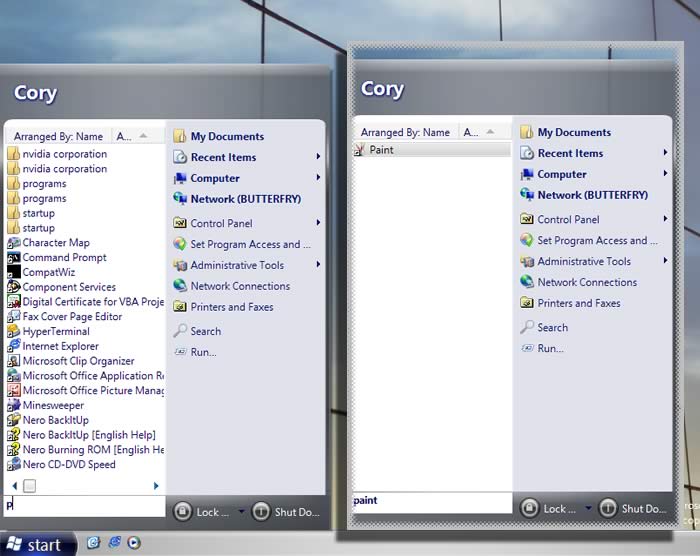The width and height of the screenshot is (700, 556).
Task: Open My Documents in paint-search Start menu
Action: tap(565, 132)
